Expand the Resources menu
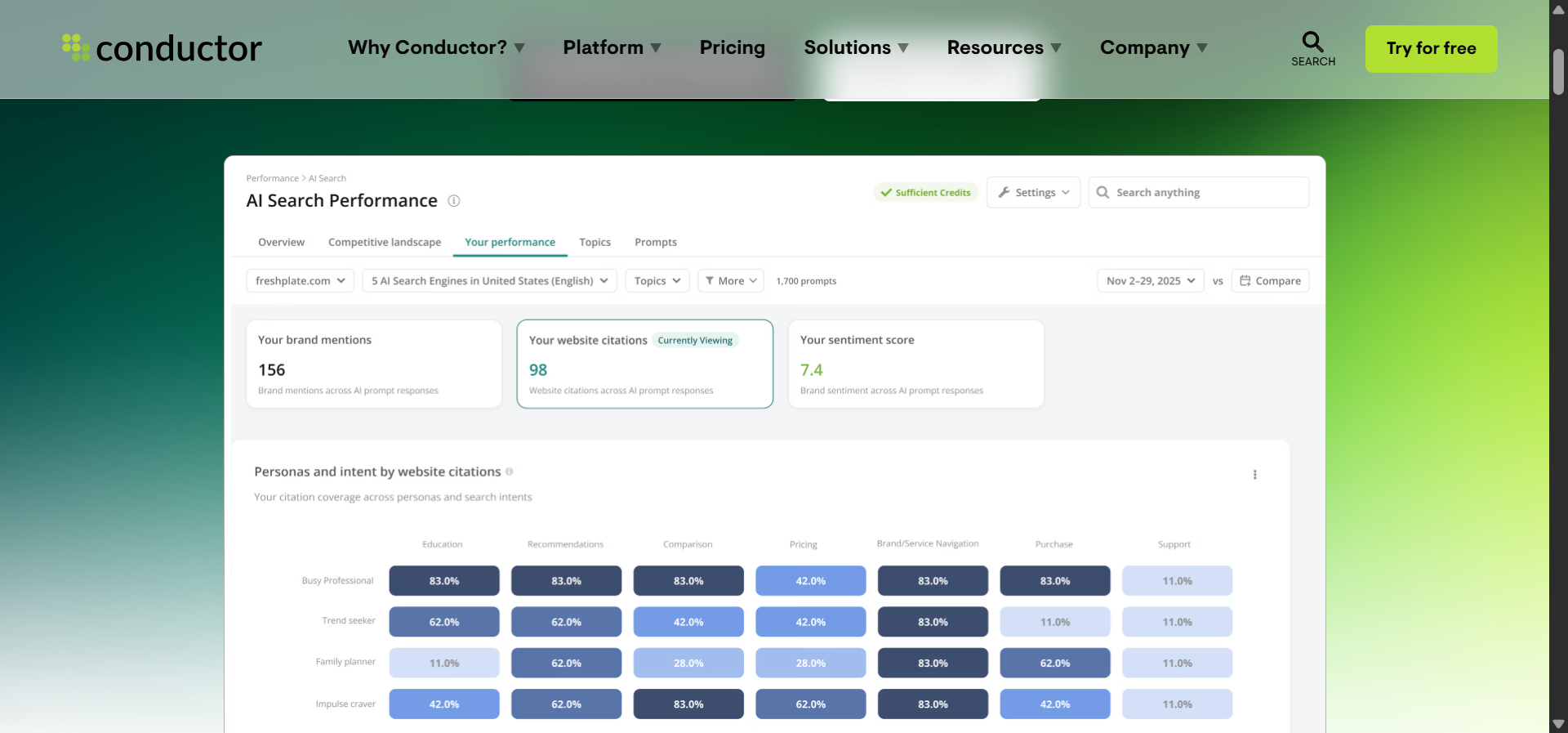1568x733 pixels. [x=1004, y=47]
